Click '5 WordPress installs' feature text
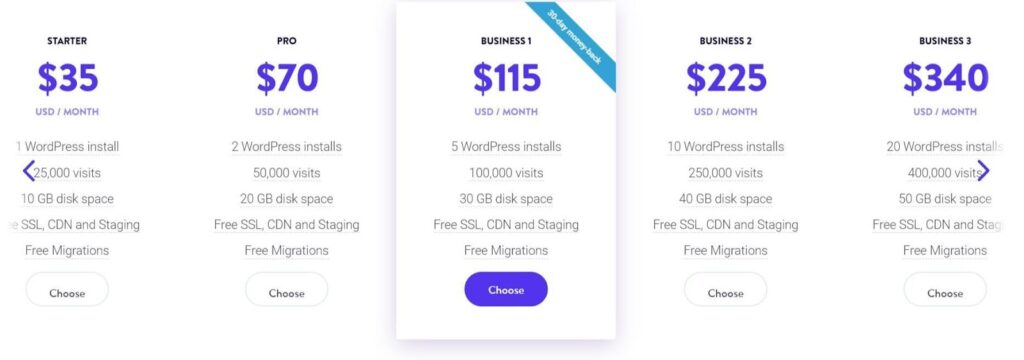1024x360 pixels. coord(506,147)
